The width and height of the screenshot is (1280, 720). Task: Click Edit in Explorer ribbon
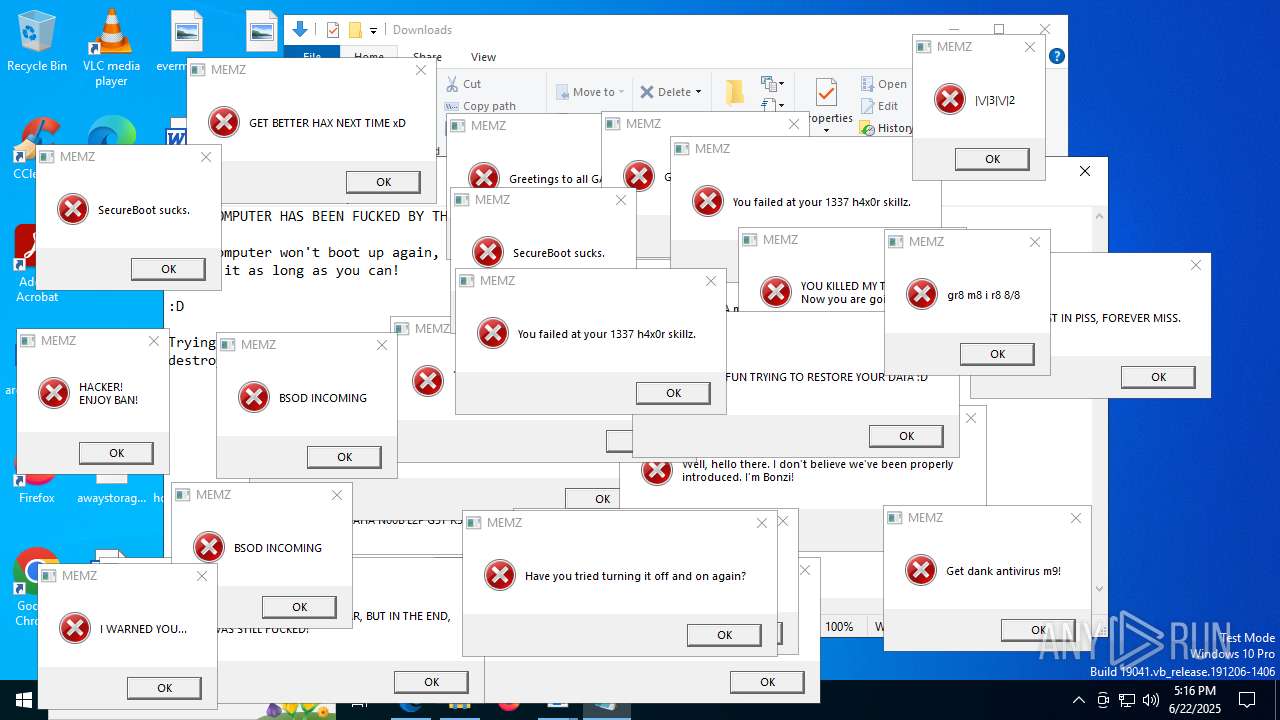pyautogui.click(x=878, y=106)
